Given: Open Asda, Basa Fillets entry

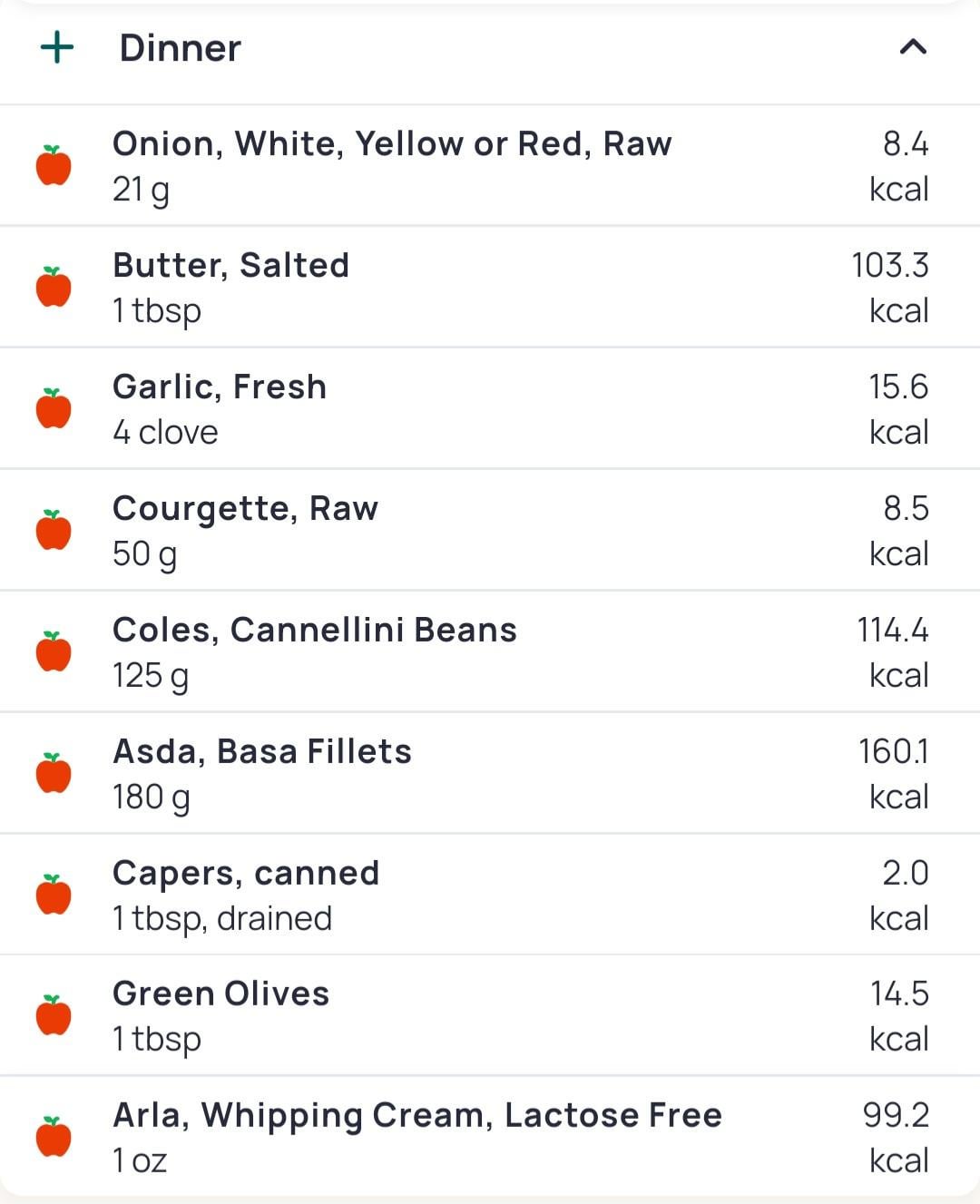Looking at the screenshot, I should point(490,773).
